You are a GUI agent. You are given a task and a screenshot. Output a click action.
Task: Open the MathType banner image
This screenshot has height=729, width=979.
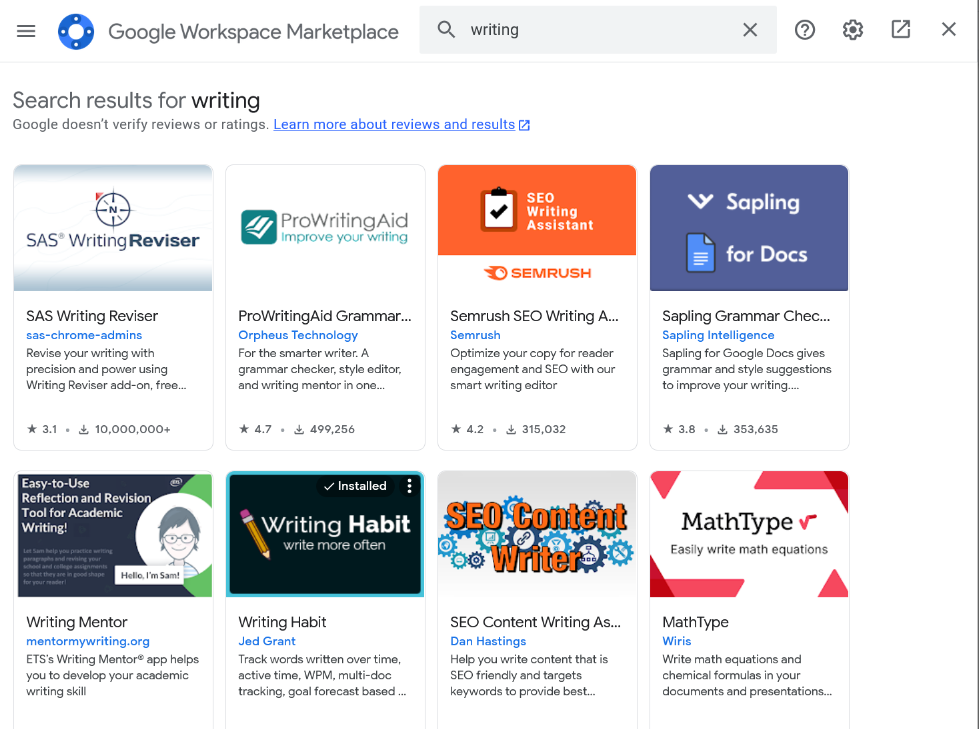pyautogui.click(x=749, y=534)
